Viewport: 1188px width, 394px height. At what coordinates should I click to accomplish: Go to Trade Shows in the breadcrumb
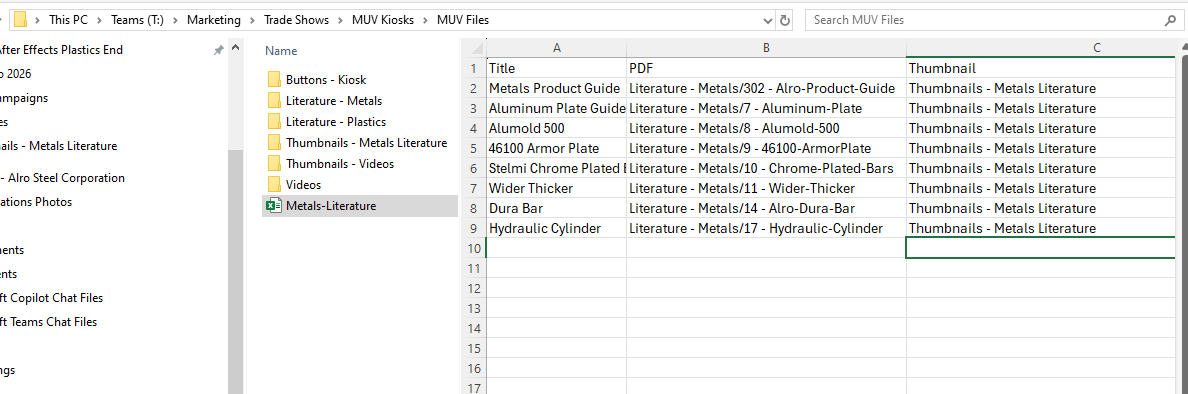[x=296, y=20]
